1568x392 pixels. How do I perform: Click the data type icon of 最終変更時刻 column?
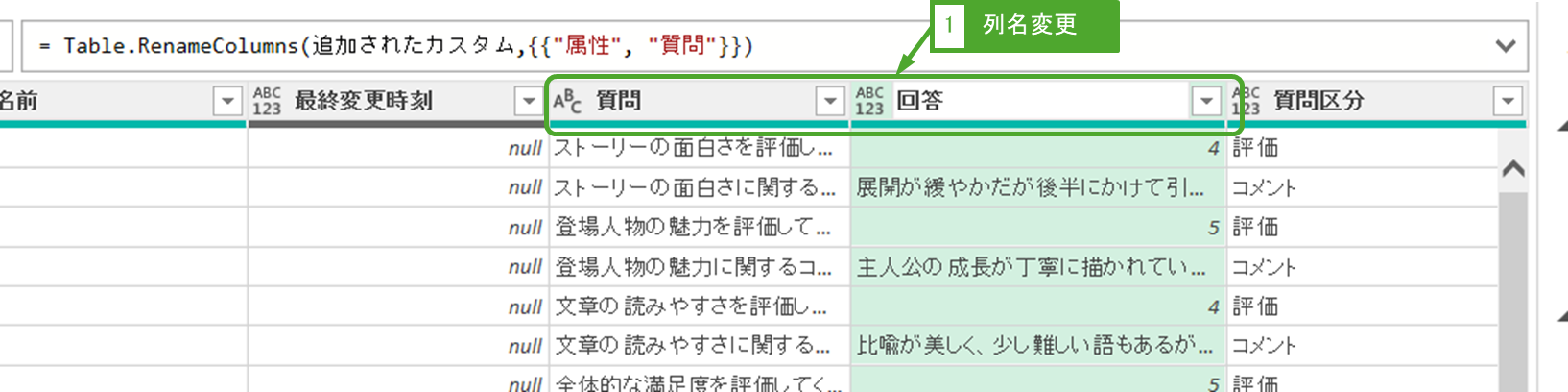(267, 101)
